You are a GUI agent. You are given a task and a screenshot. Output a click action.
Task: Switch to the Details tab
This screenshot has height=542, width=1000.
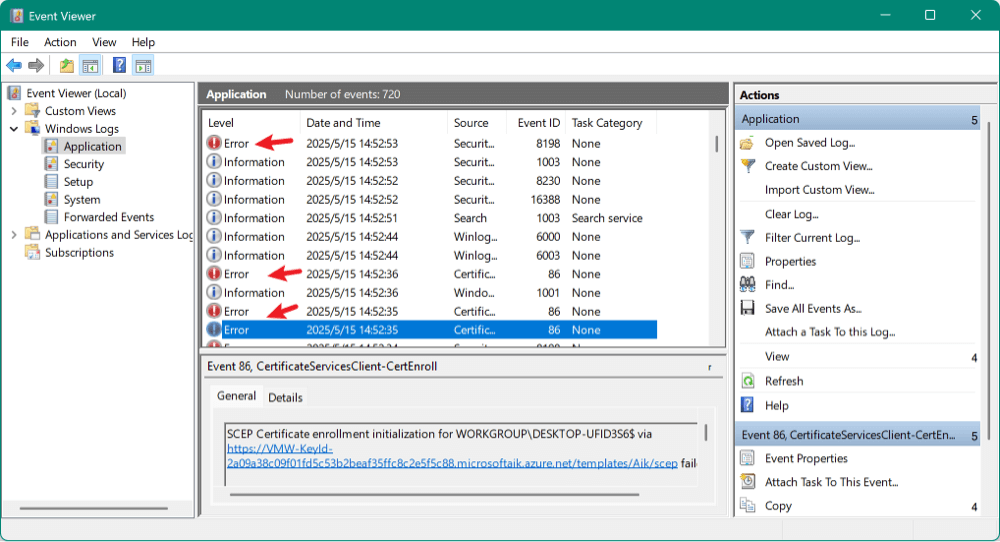pyautogui.click(x=285, y=397)
